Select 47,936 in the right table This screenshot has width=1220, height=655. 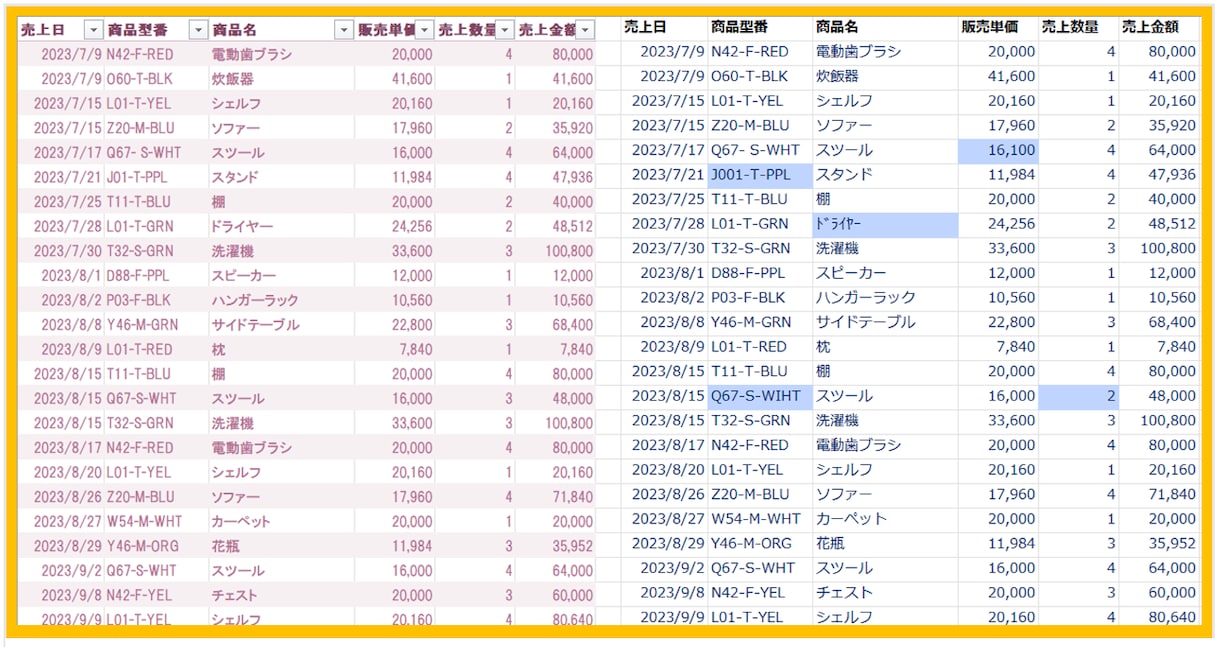(1173, 175)
